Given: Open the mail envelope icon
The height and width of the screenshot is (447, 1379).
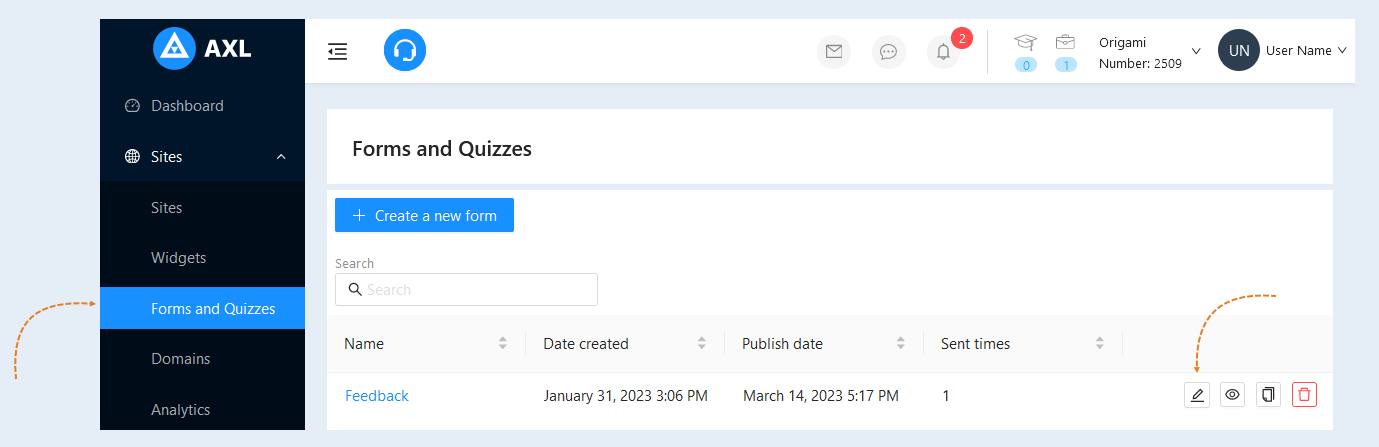Looking at the screenshot, I should coord(834,52).
